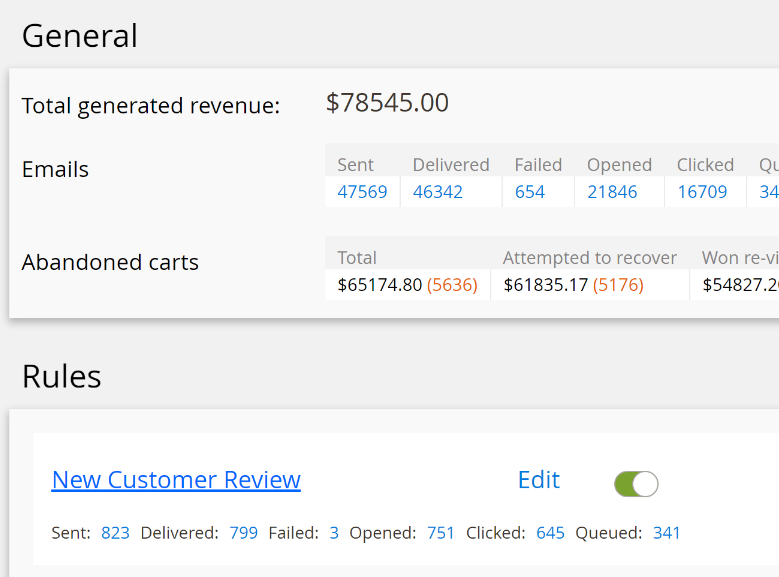Click rule Clicked count 645
Viewport: 779px width, 577px height.
click(x=550, y=533)
